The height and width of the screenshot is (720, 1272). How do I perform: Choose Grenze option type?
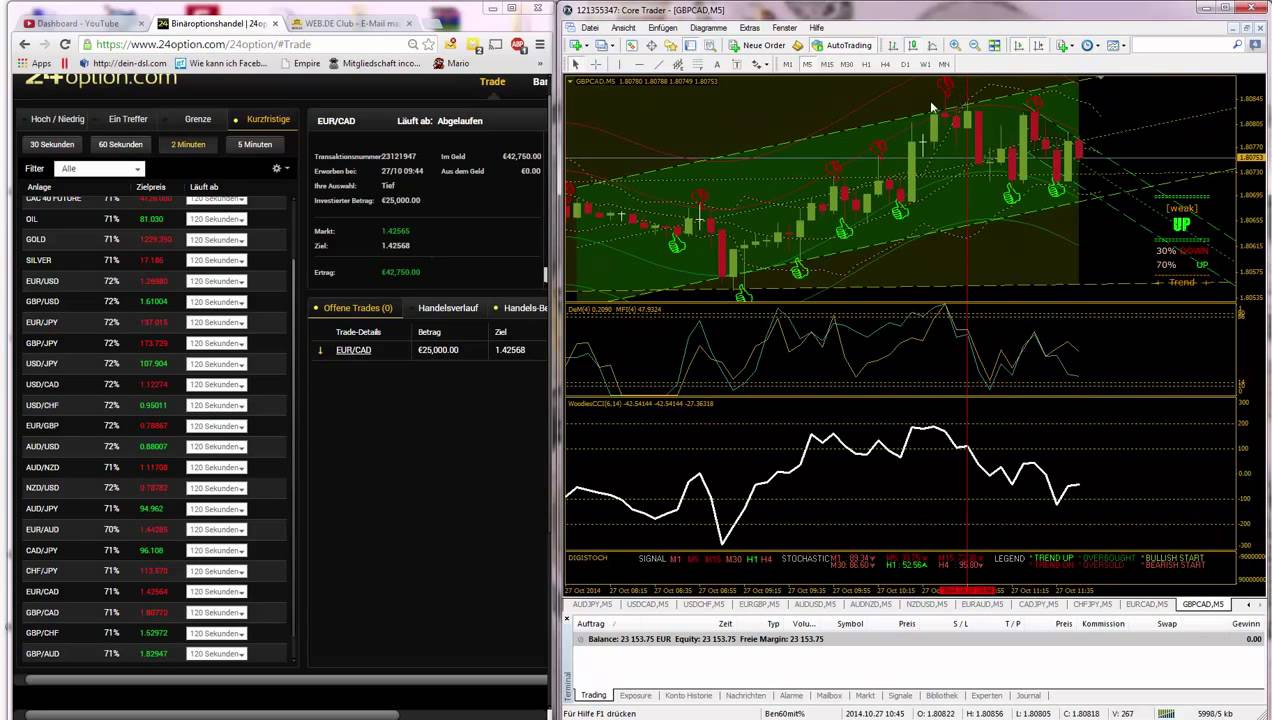coord(198,119)
